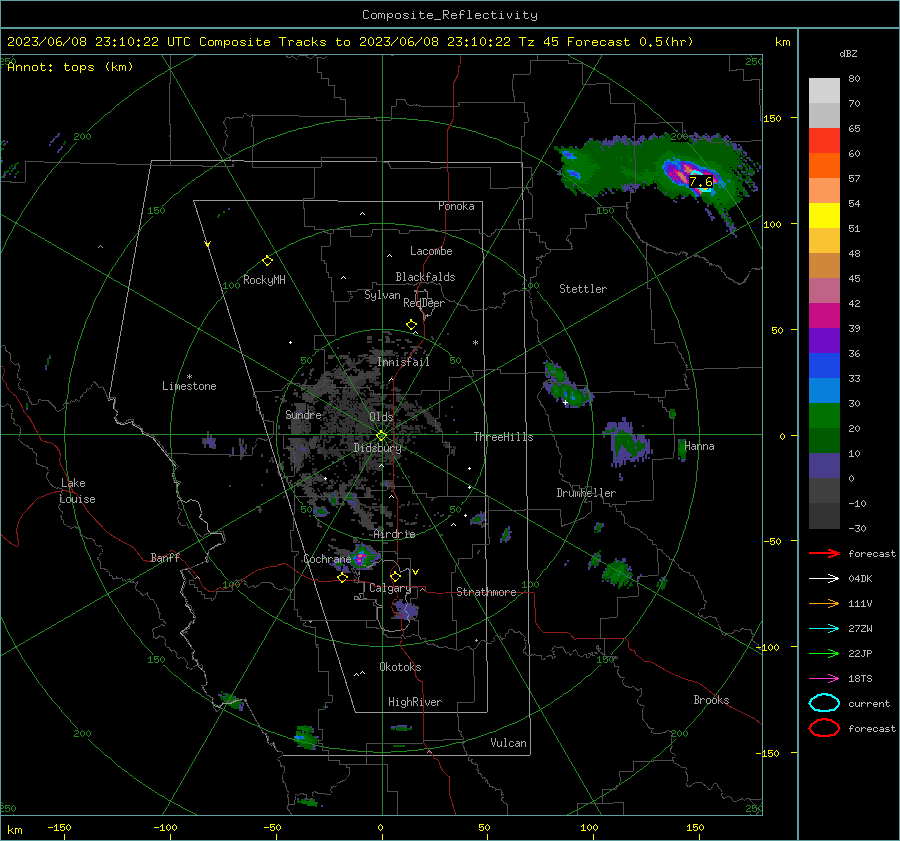The width and height of the screenshot is (900, 841).
Task: Click the 'Annot: tops (km)' label
Action: click(x=70, y=67)
